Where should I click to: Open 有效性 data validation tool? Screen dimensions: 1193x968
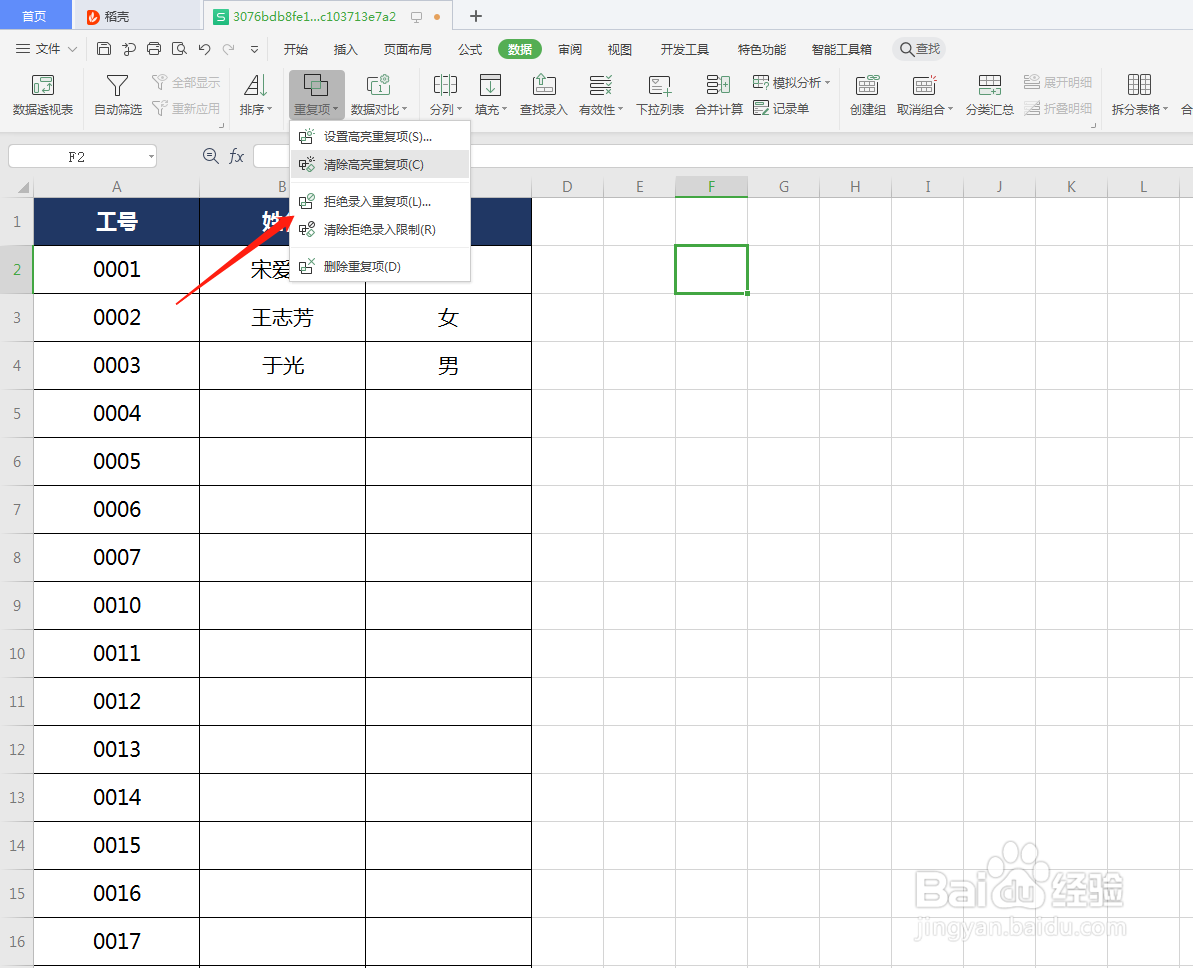[600, 95]
